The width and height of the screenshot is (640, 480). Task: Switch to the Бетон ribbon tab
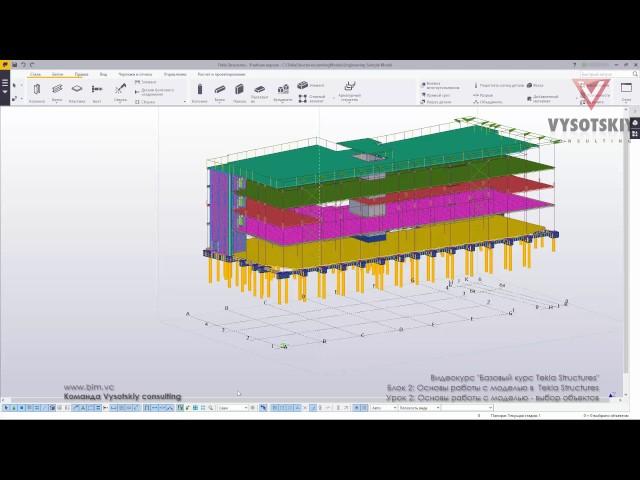pyautogui.click(x=58, y=74)
